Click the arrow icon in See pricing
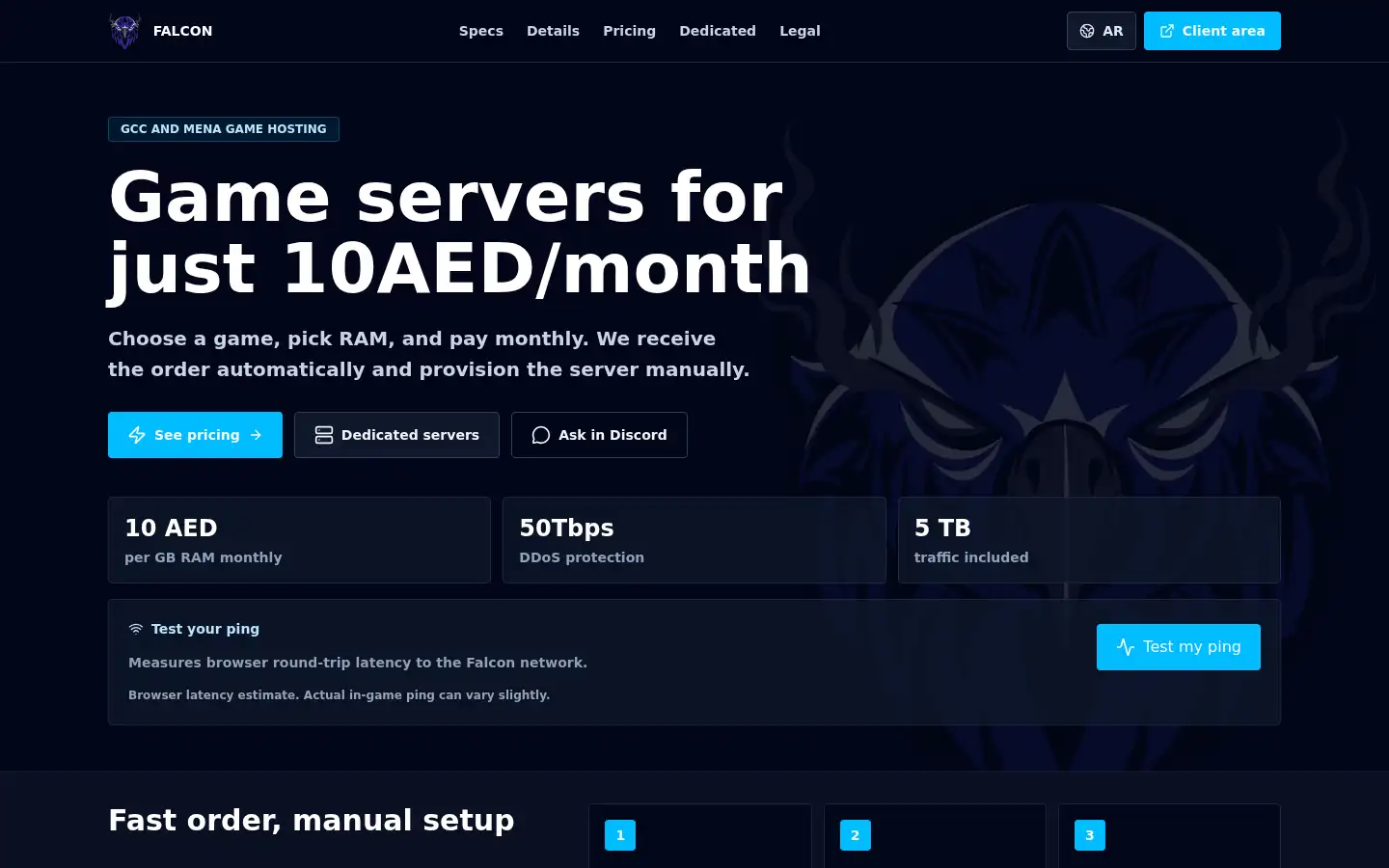This screenshot has width=1389, height=868. click(256, 435)
